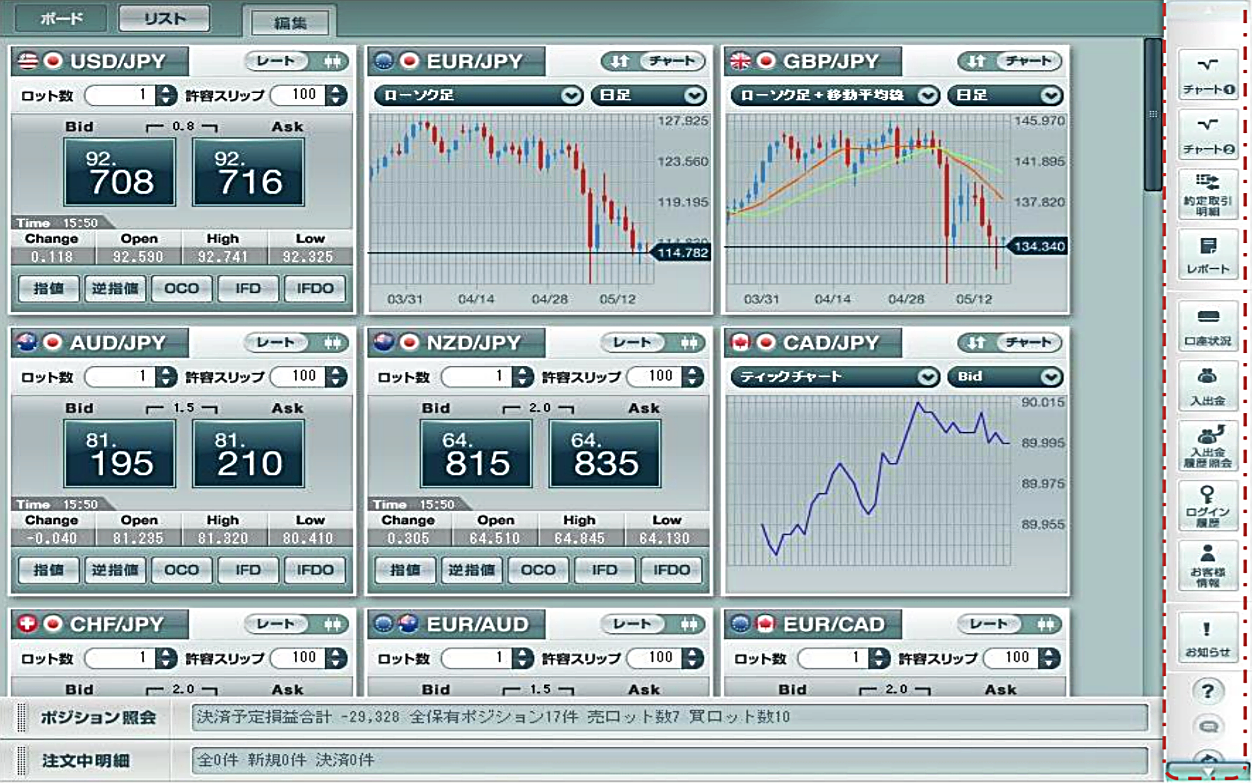Click the speech bubble chat icon

pyautogui.click(x=1207, y=726)
